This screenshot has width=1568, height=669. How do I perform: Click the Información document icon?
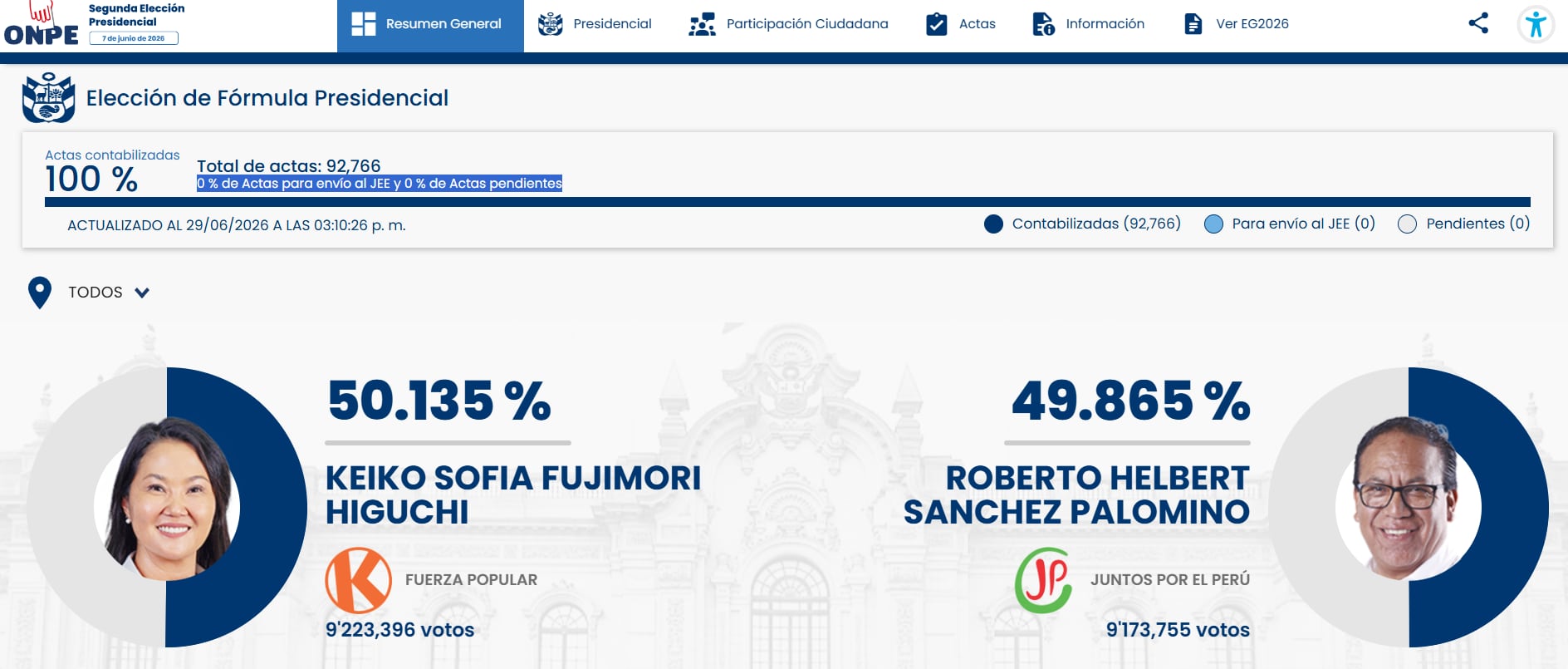[1043, 24]
